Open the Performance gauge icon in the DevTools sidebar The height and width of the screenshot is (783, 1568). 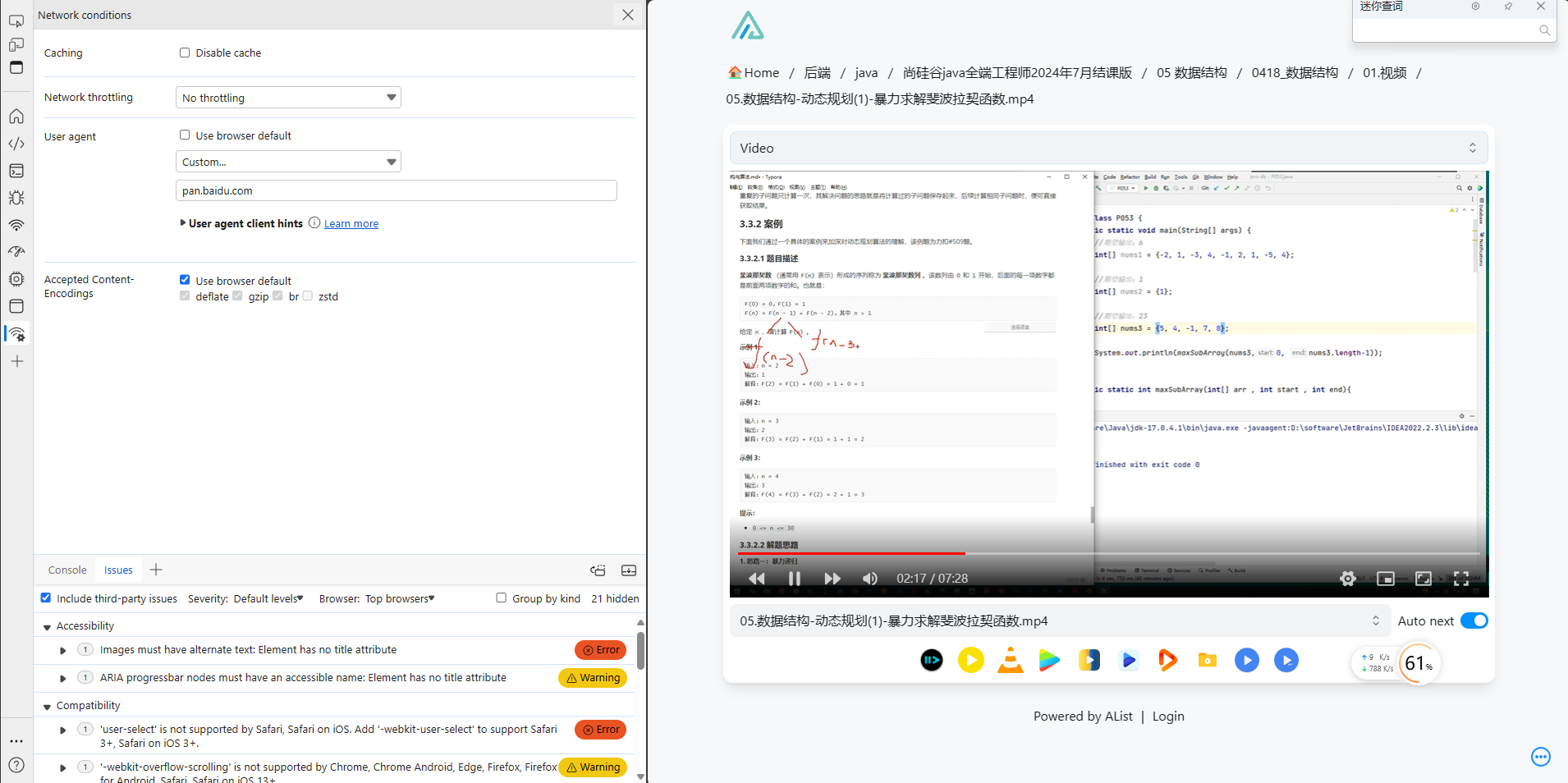16,252
